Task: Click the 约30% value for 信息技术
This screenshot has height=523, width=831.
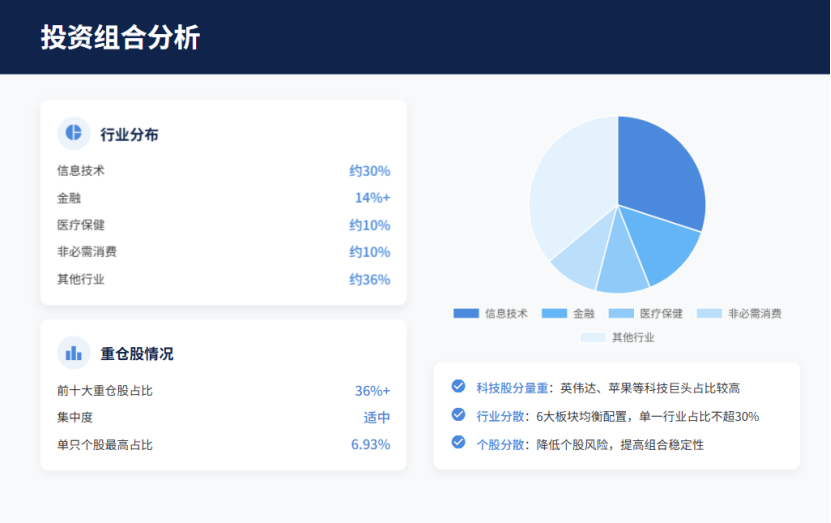Action: (x=369, y=171)
